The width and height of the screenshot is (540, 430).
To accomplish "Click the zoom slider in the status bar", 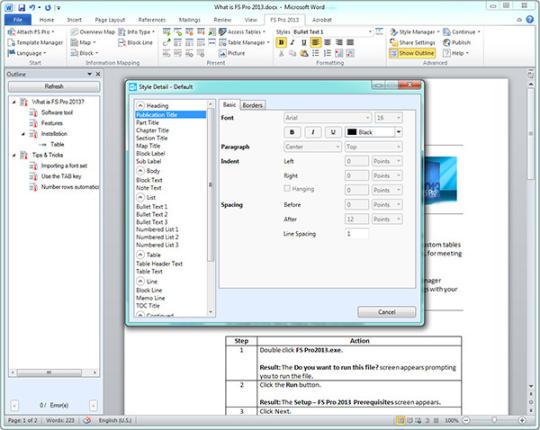I will click(494, 420).
